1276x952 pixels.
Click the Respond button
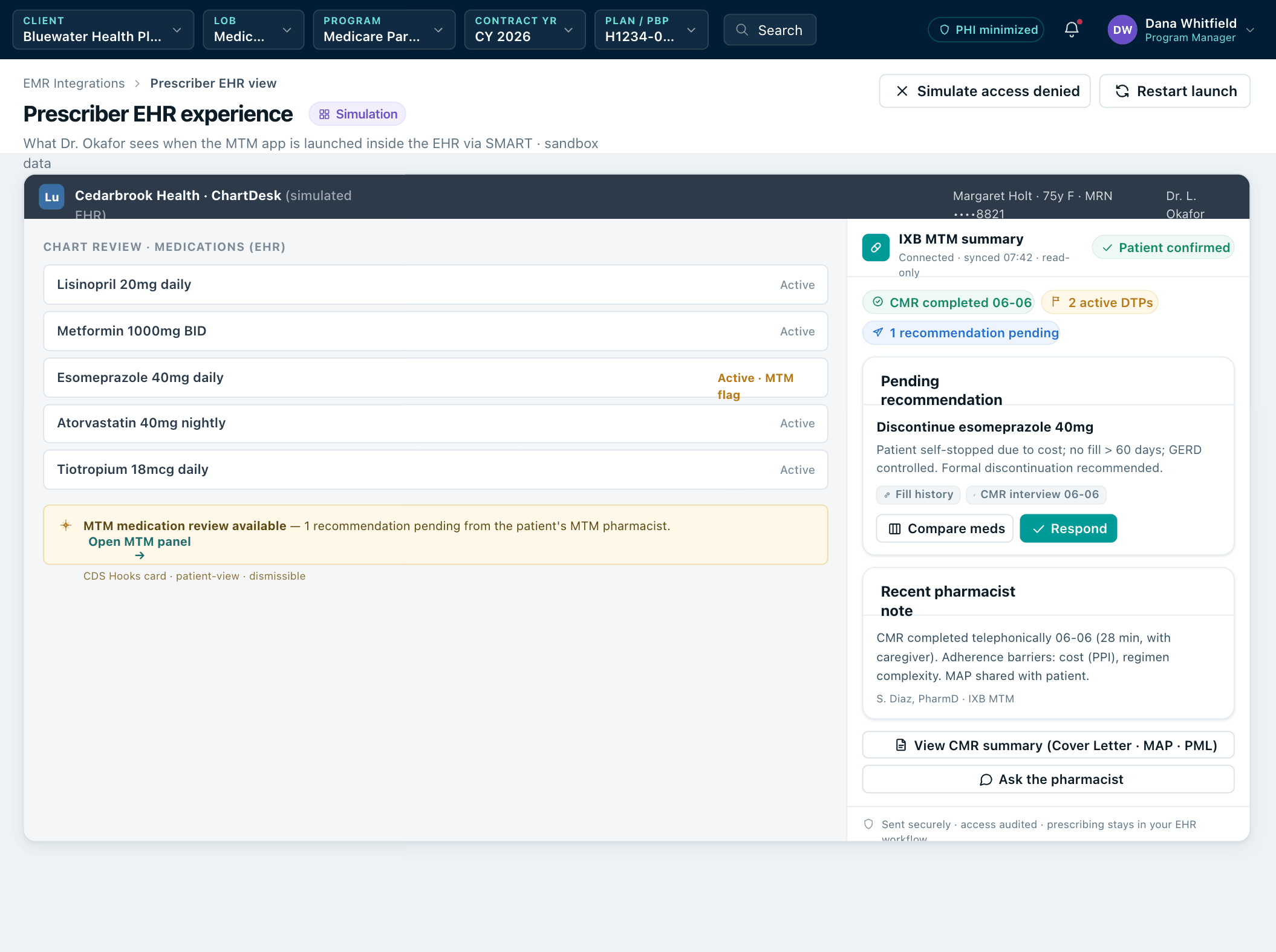[1069, 529]
